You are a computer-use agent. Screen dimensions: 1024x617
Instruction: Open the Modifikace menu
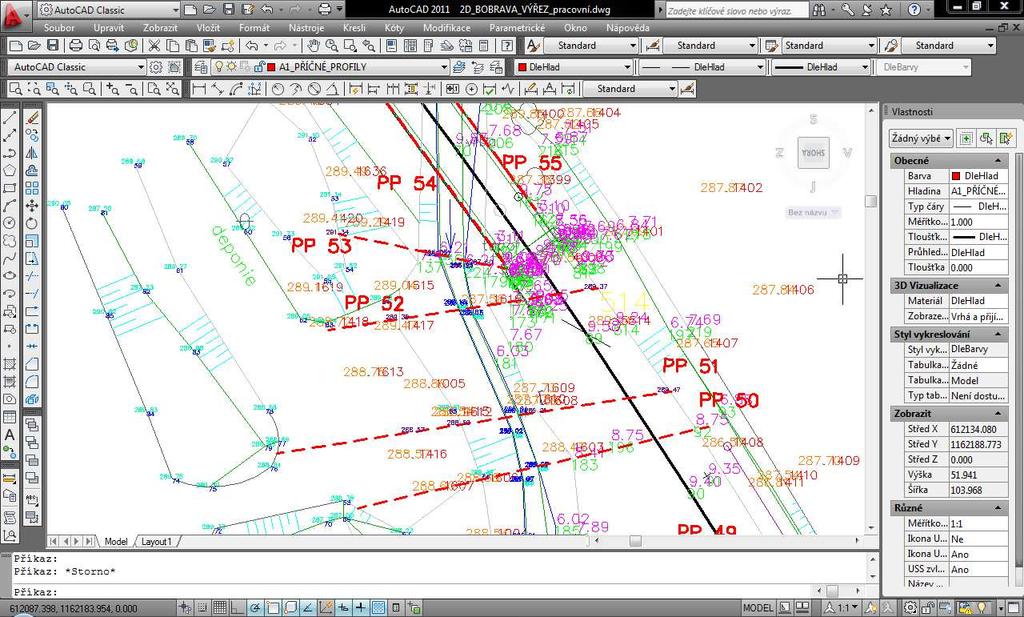click(x=447, y=28)
